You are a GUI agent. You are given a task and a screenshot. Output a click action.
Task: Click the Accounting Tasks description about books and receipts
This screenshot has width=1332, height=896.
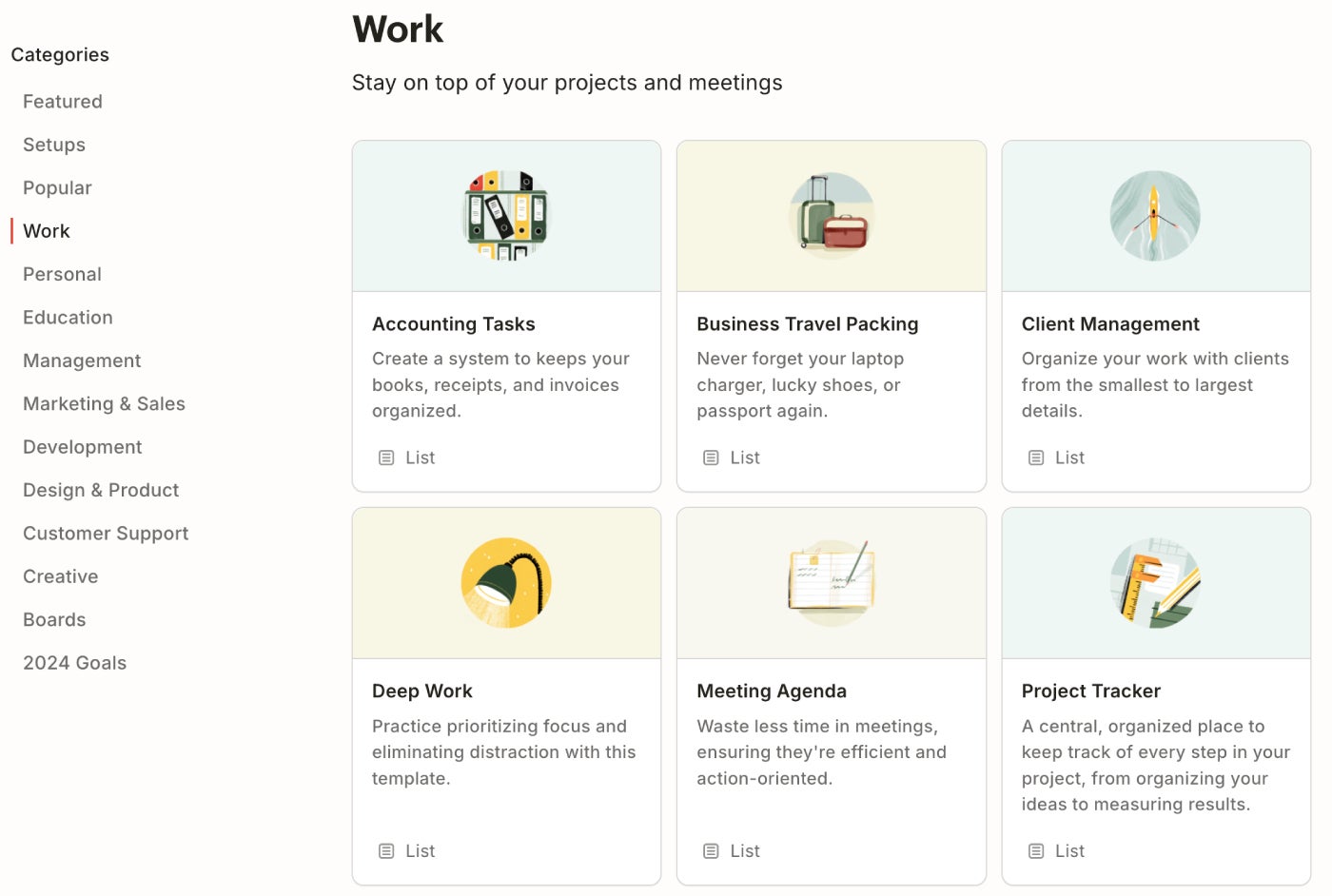500,385
